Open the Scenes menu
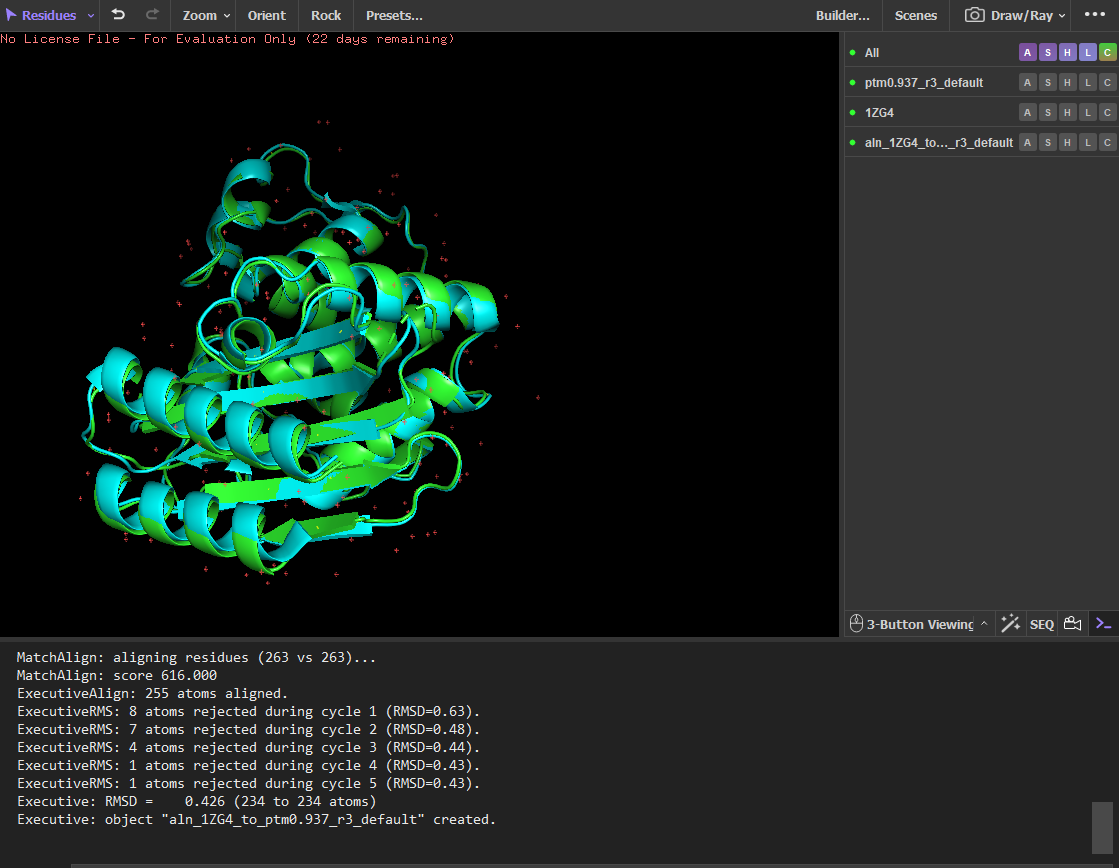This screenshot has width=1119, height=868. point(915,15)
